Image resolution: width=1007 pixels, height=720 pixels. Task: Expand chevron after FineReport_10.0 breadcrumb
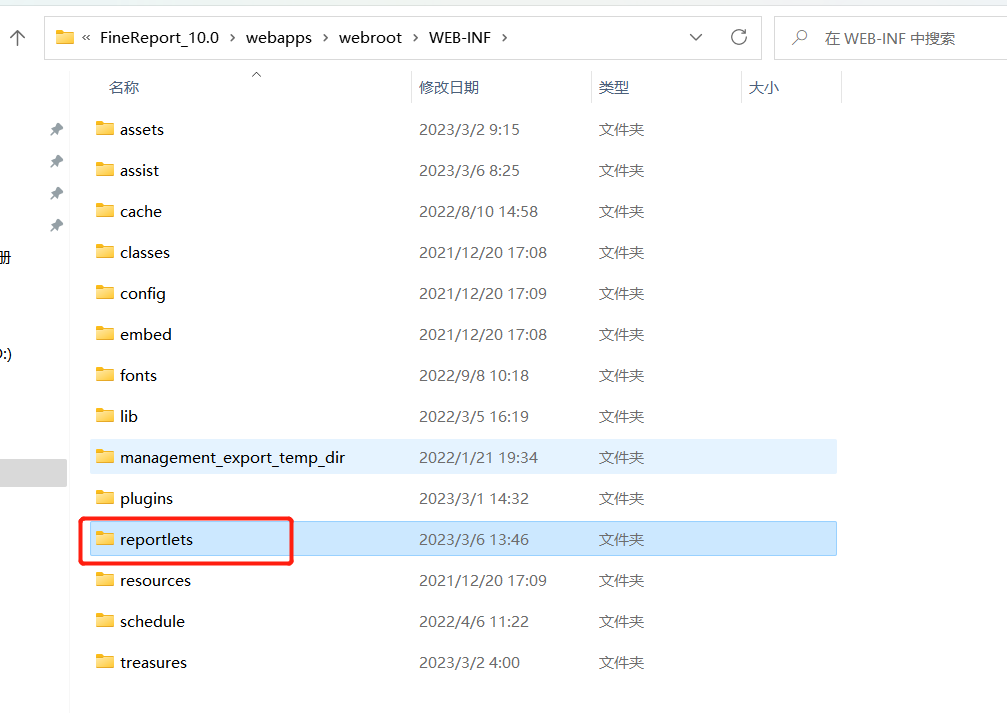[232, 38]
